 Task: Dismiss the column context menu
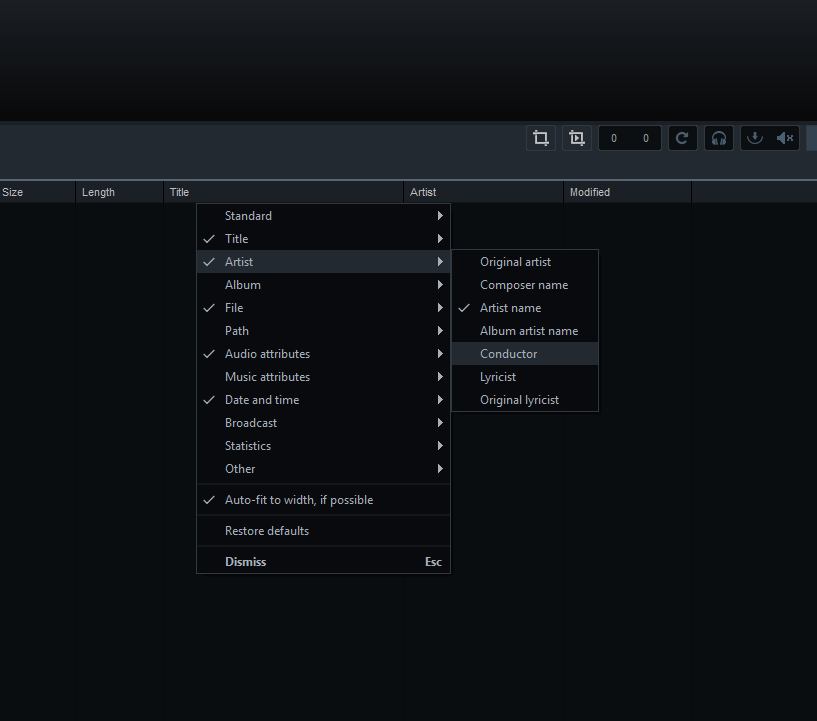(246, 562)
